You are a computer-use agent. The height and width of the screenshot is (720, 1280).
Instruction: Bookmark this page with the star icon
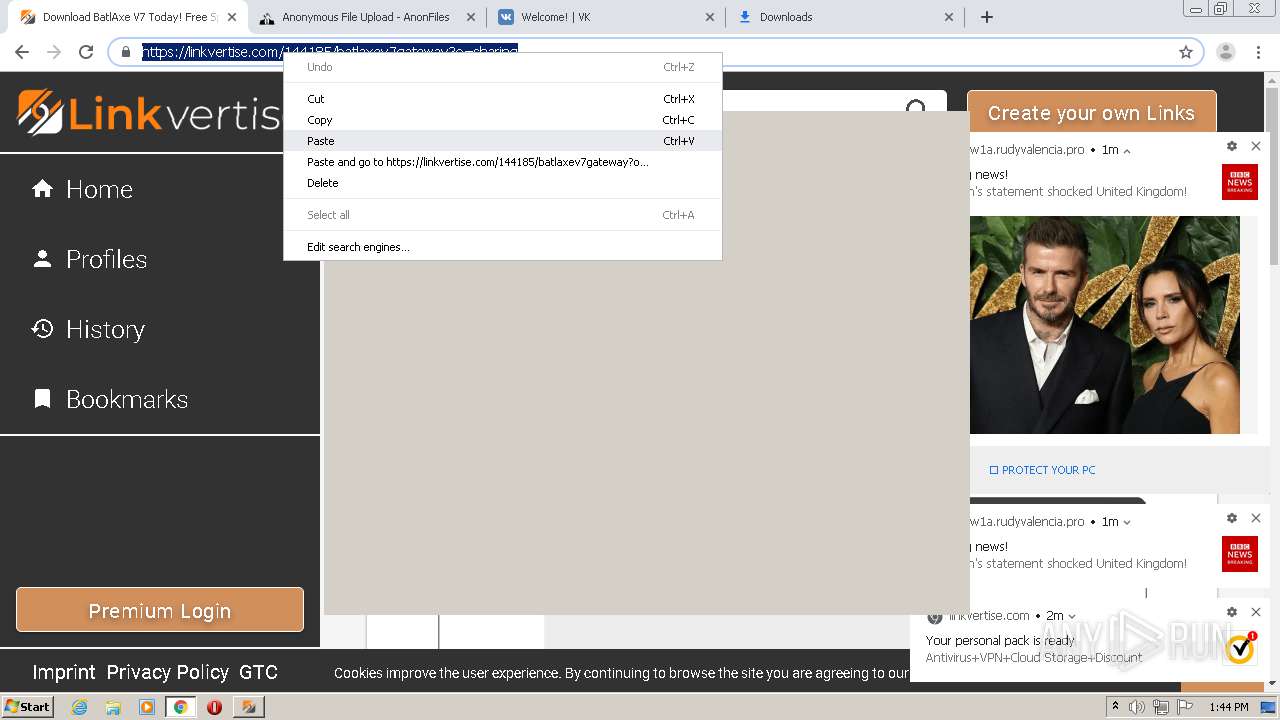(1186, 52)
